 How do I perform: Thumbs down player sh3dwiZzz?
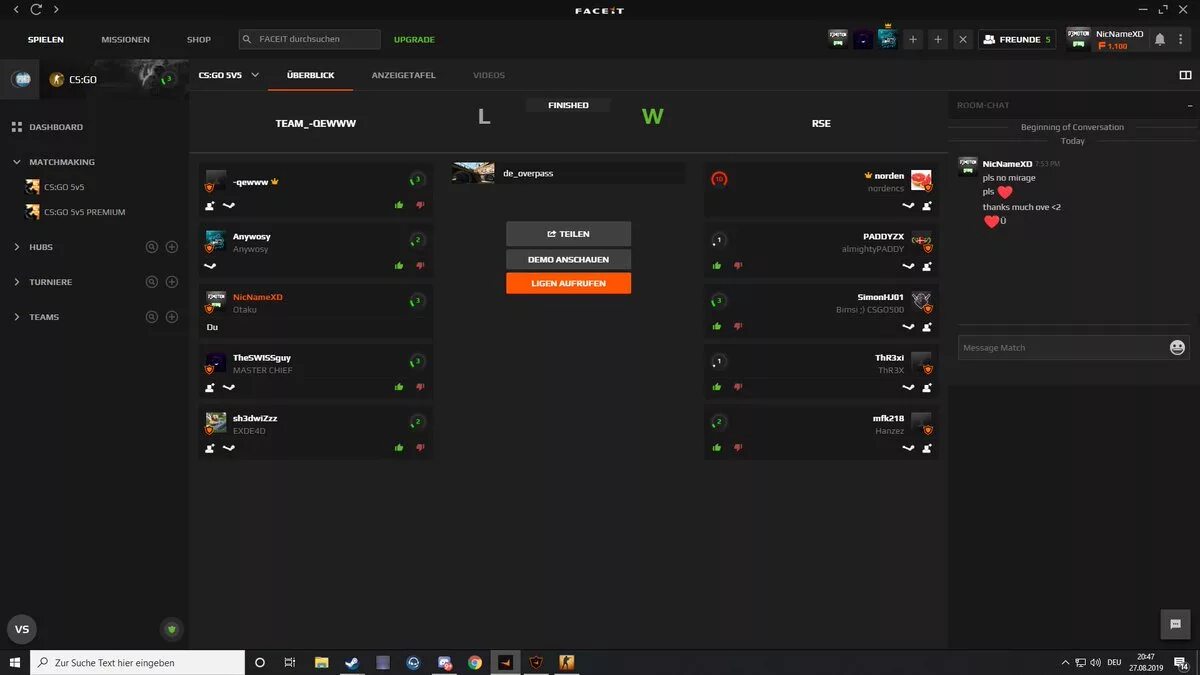(x=420, y=447)
